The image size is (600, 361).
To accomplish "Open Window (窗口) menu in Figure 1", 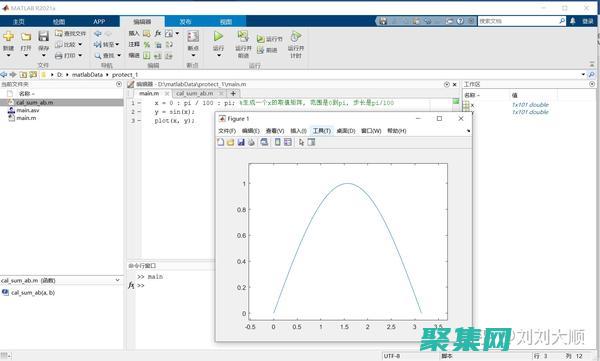I will (371, 131).
